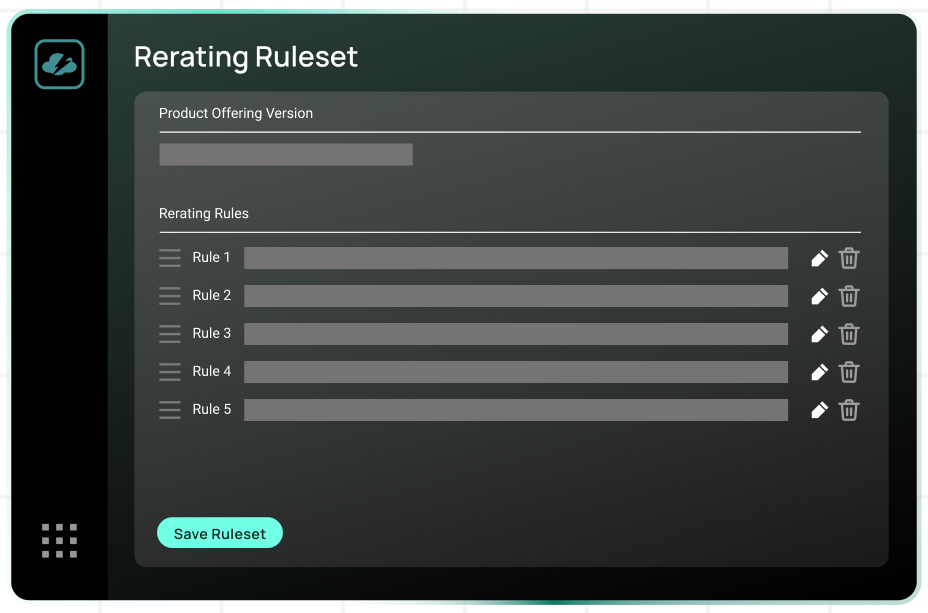Delete Rule 5 using trash icon
928x613 pixels.
849,410
